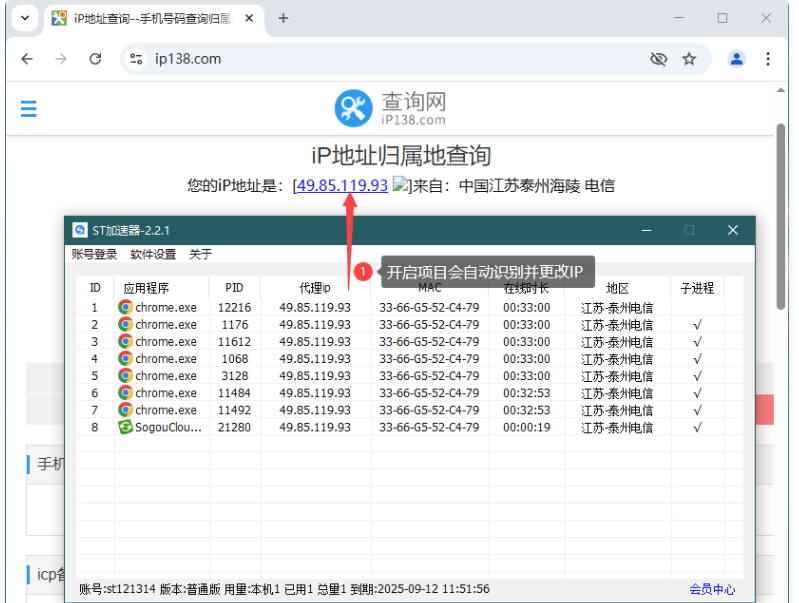This screenshot has width=799, height=603.
Task: Open the 49.85.119.93 IP link
Action: coord(342,186)
